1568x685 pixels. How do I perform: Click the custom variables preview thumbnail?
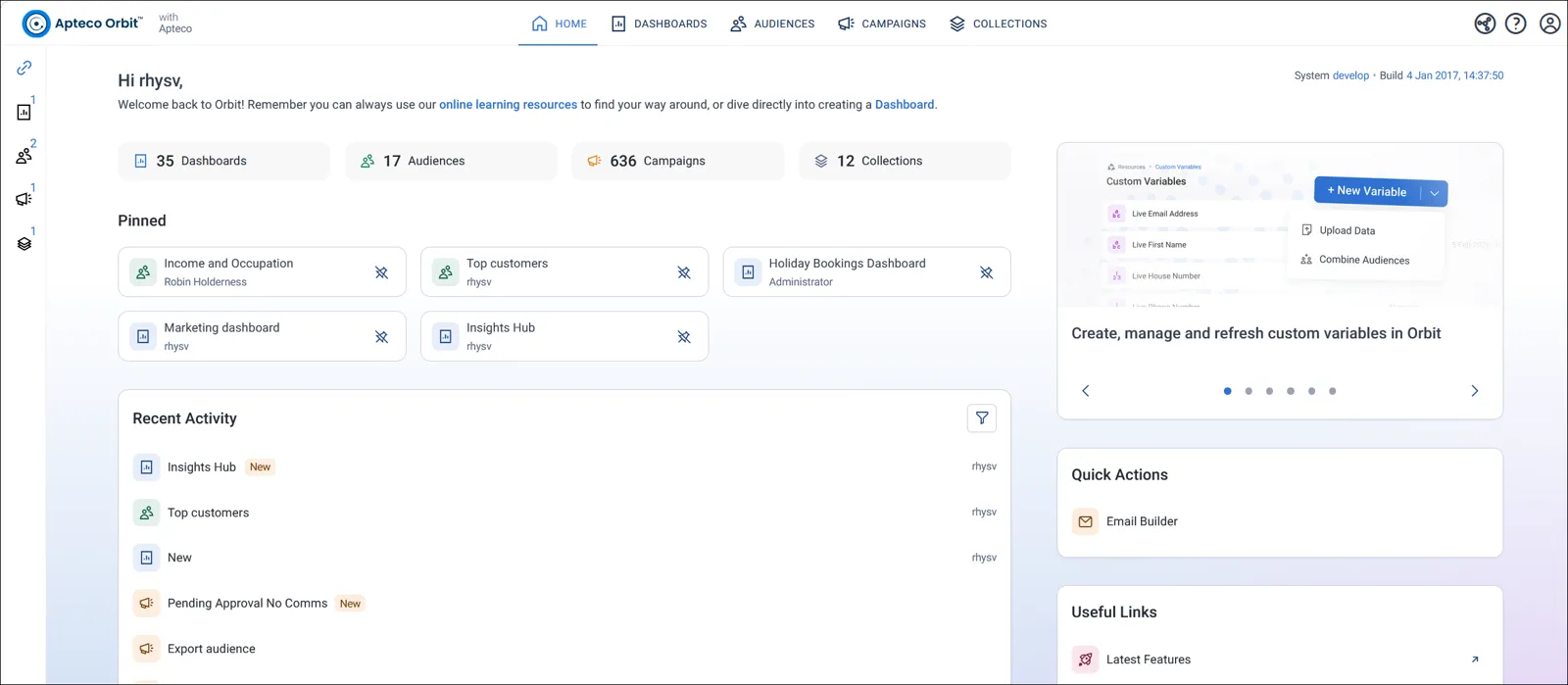(x=1280, y=226)
